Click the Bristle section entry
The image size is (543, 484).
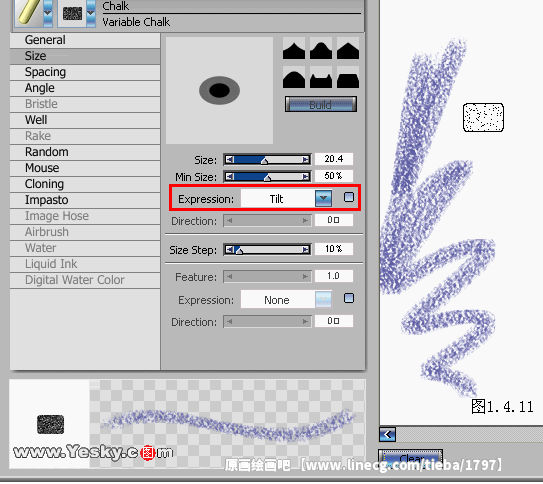pos(85,104)
